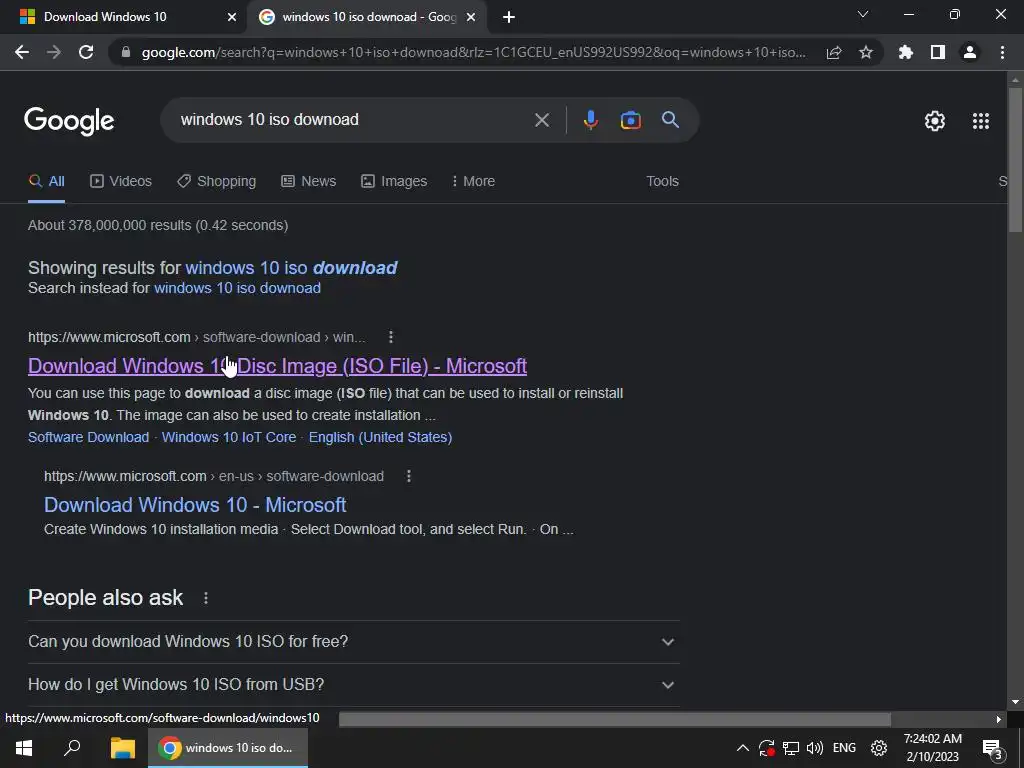Open the People also ask options menu
Screen dimensions: 1024x768
pos(206,598)
